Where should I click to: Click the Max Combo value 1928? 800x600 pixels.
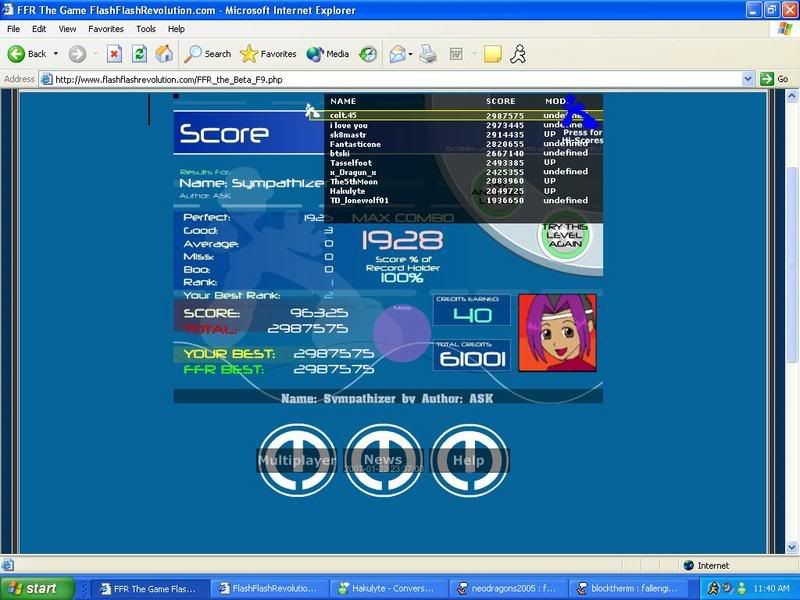pos(402,240)
